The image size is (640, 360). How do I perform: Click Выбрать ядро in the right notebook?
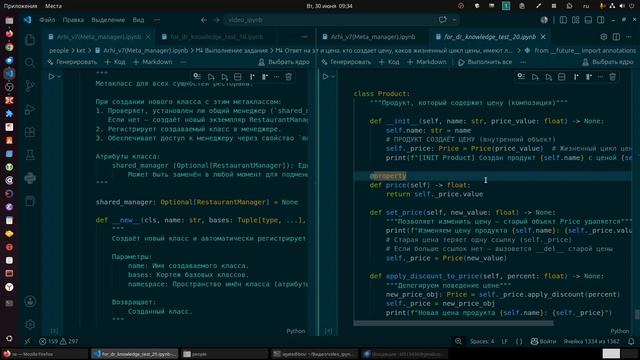608,62
